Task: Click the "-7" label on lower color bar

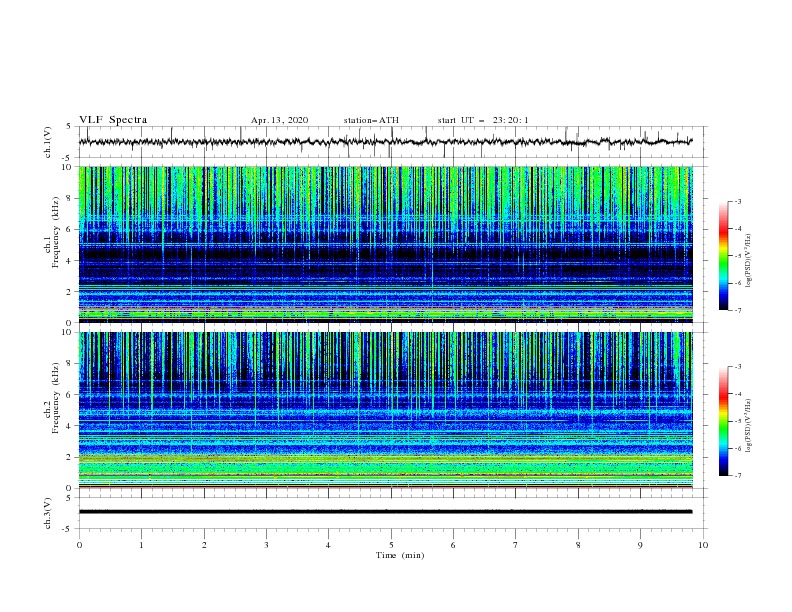Action: (738, 476)
